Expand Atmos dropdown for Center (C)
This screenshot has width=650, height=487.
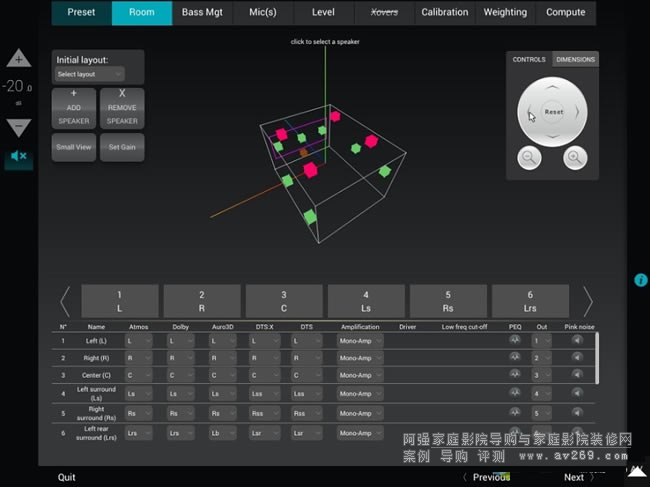[x=138, y=375]
